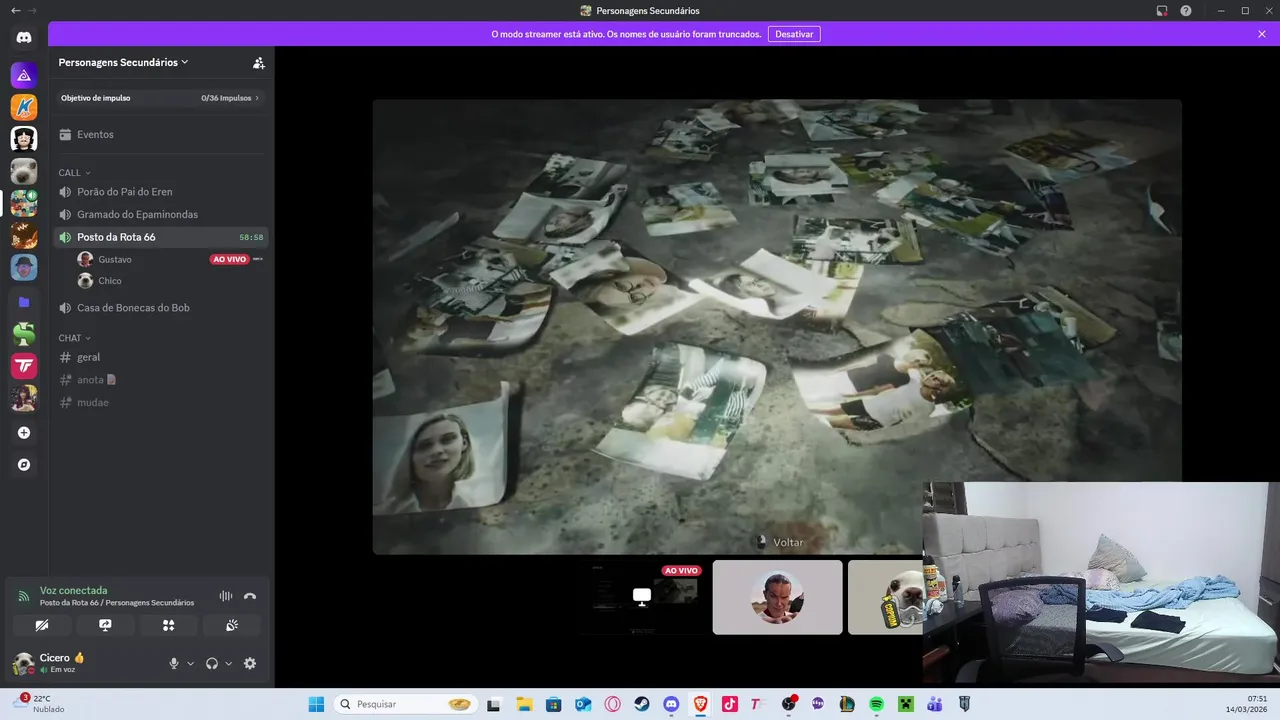Image resolution: width=1280 pixels, height=720 pixels.
Task: Collapse the CALL category
Action: (x=74, y=173)
